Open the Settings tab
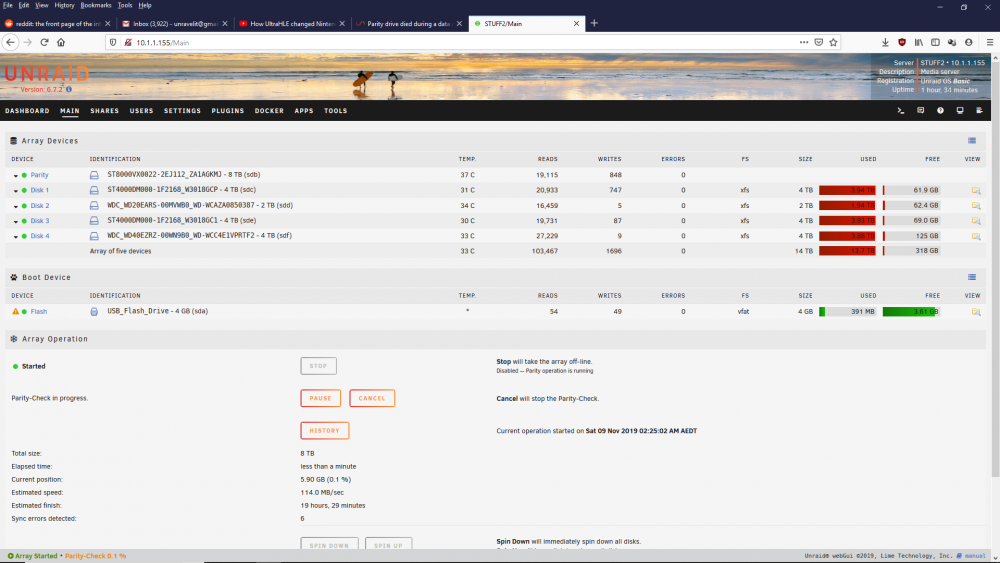 pyautogui.click(x=182, y=111)
